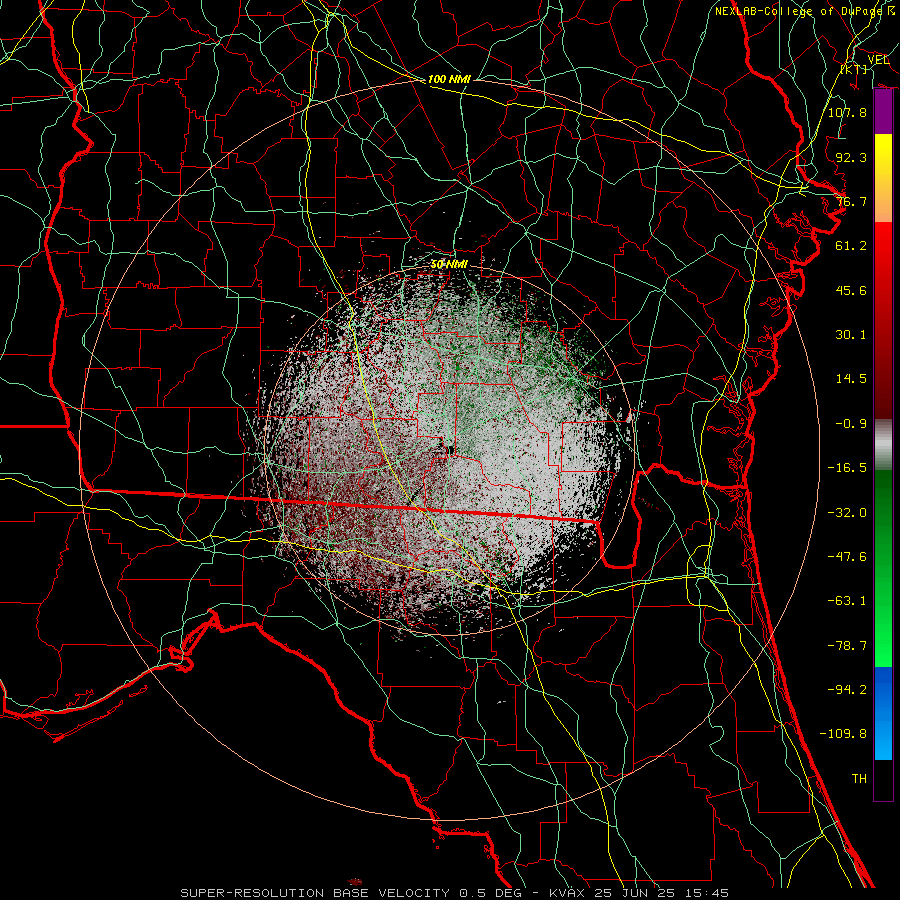This screenshot has width=900, height=900.
Task: Click the -94.2 legend value
Action: 847,689
